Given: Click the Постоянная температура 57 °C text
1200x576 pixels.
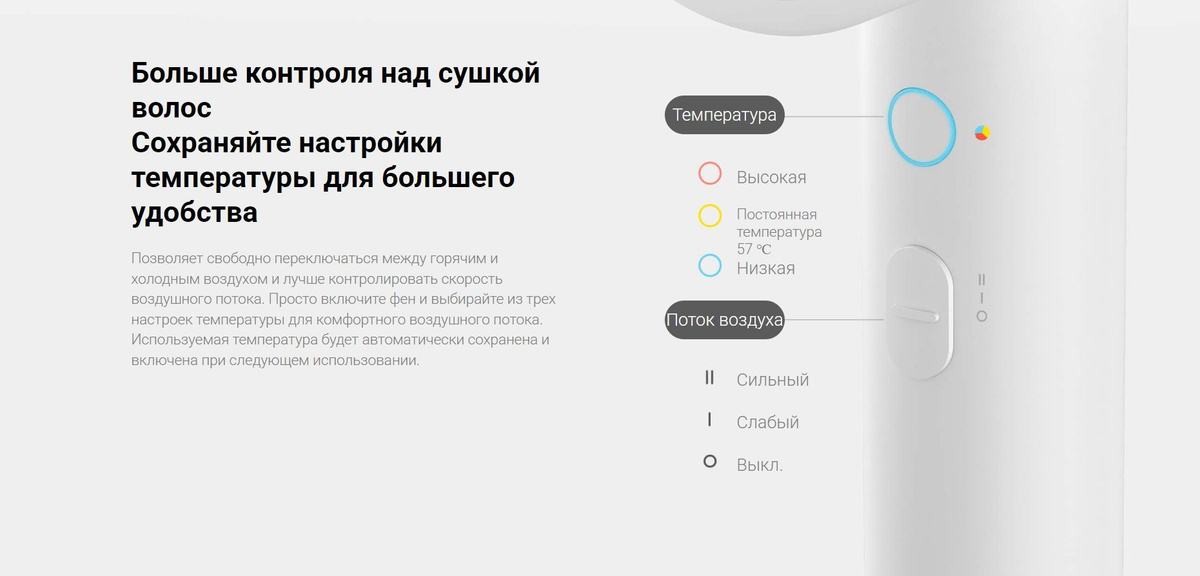Looking at the screenshot, I should pos(779,231).
